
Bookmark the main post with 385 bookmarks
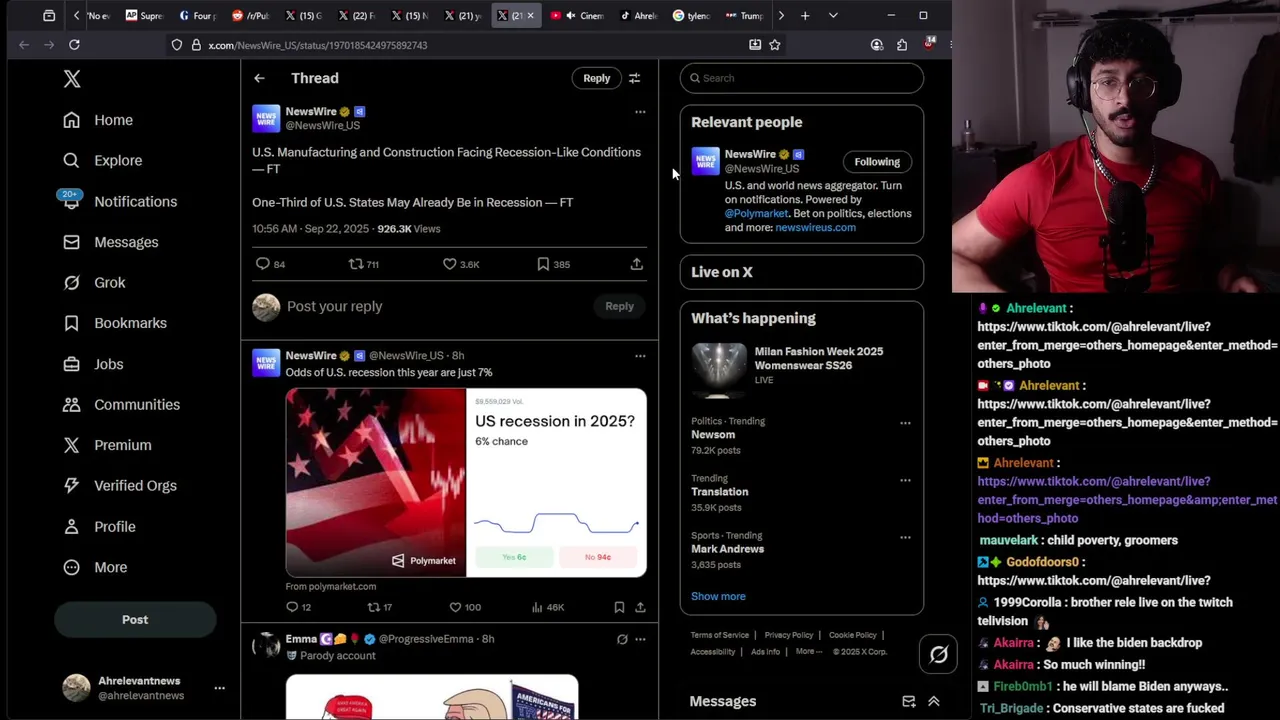coord(543,264)
